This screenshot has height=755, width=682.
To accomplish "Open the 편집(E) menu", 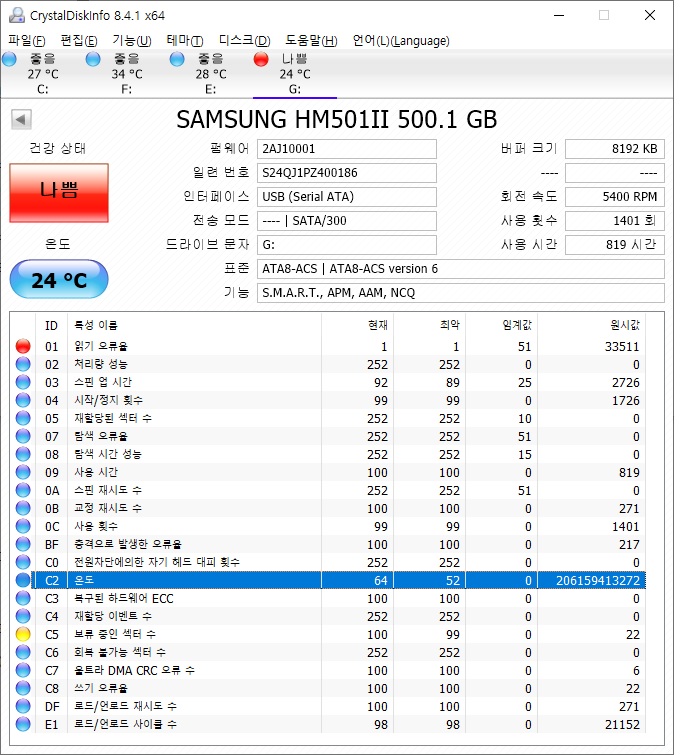I will pyautogui.click(x=79, y=41).
